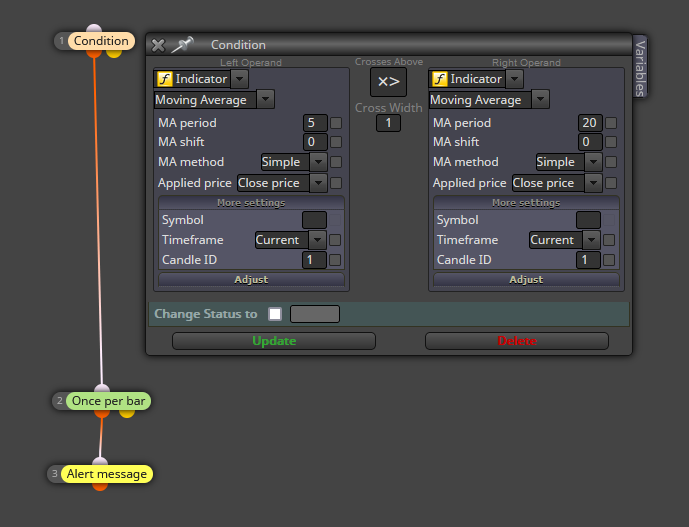Click right operand MA shift field
The image size is (689, 527).
pos(590,142)
